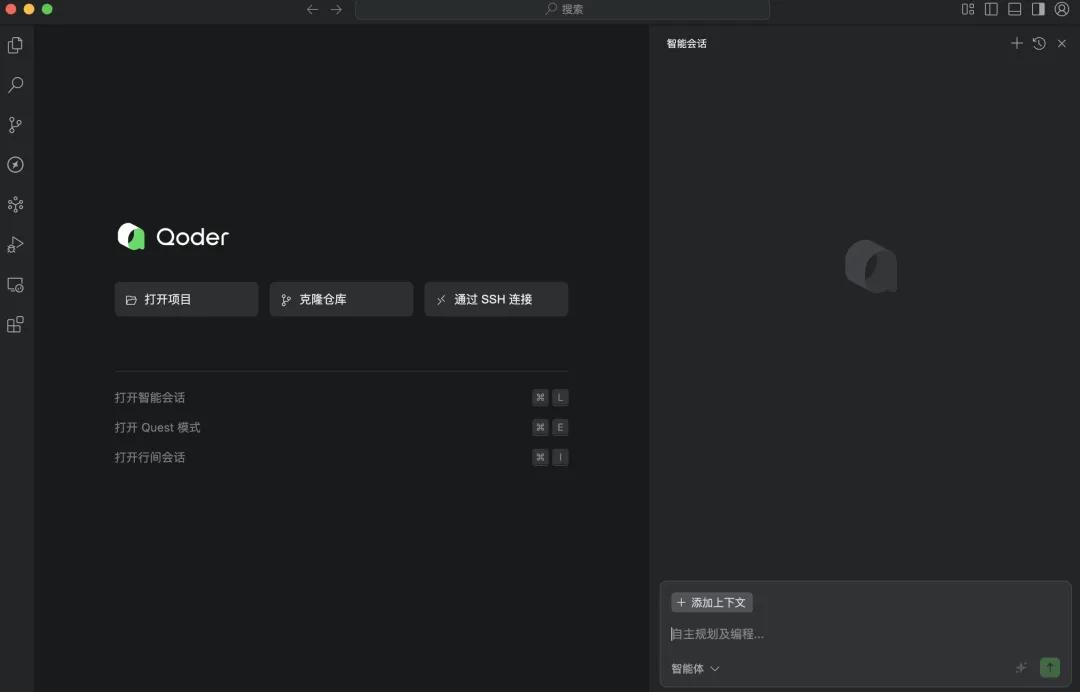Viewport: 1080px width, 692px height.
Task: Open the Explorer files icon in sidebar
Action: 15,45
